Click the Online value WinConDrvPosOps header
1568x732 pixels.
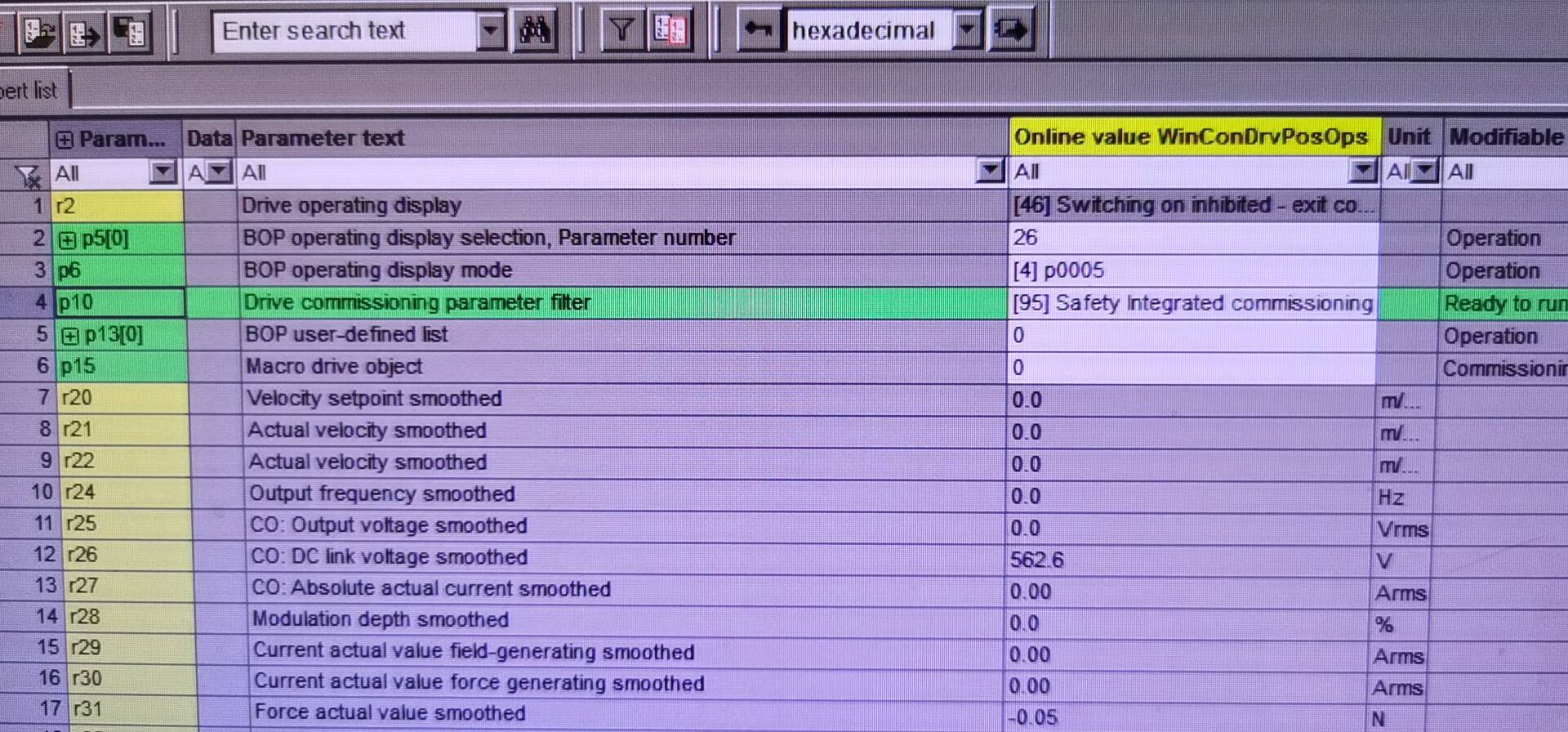pos(1196,136)
